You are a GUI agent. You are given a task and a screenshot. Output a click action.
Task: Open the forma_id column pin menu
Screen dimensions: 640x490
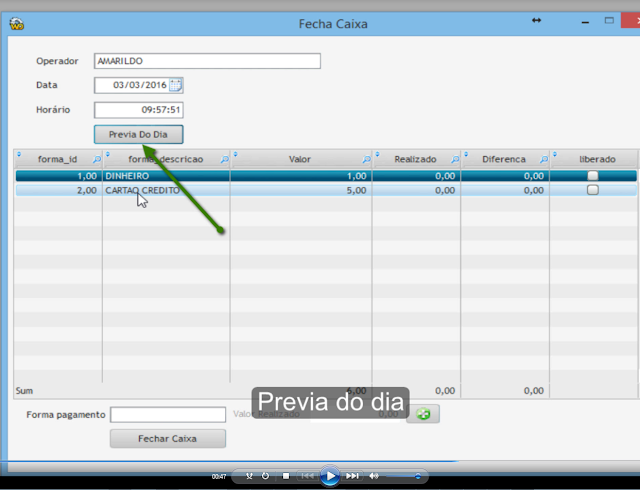click(x=19, y=154)
